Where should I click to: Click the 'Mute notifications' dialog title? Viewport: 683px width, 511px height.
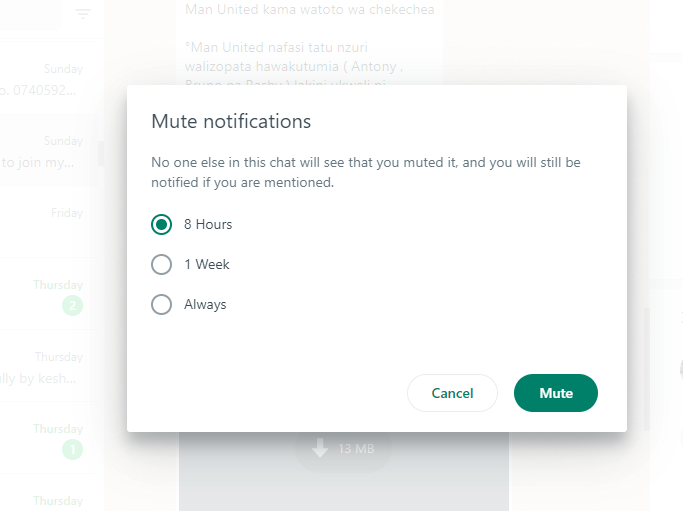tap(231, 122)
